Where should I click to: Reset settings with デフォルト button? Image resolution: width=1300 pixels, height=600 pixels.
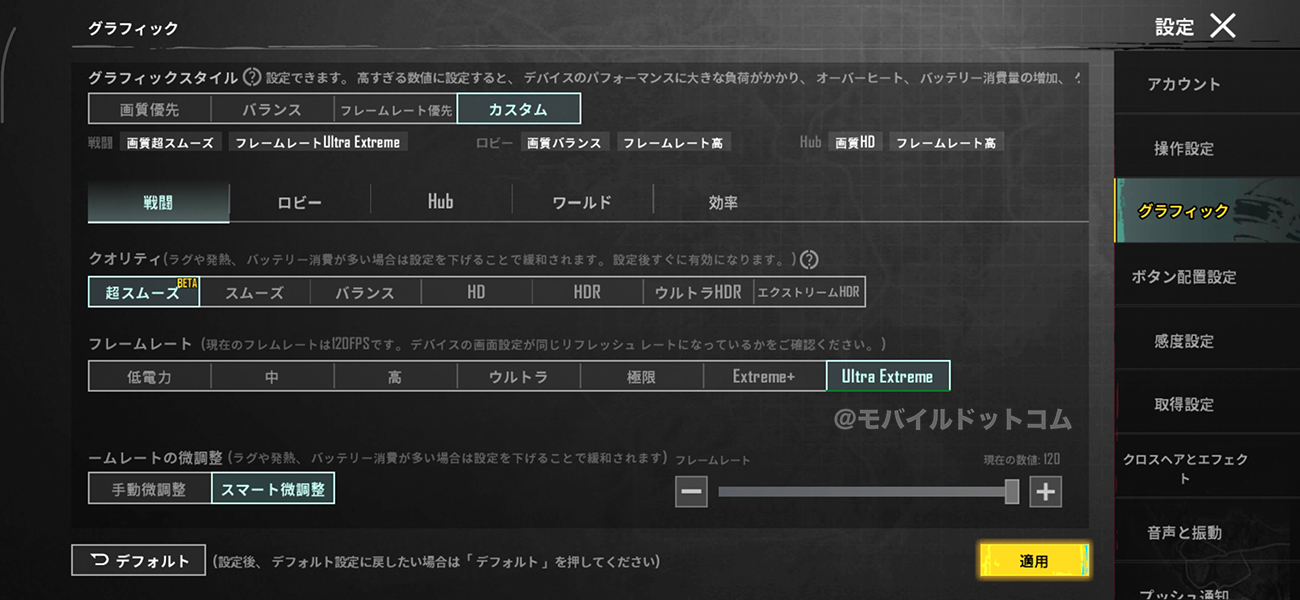click(x=139, y=561)
